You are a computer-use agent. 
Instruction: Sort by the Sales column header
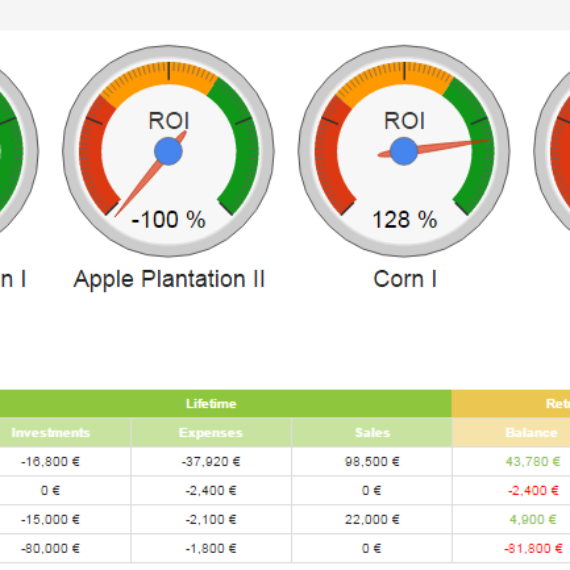tap(372, 433)
